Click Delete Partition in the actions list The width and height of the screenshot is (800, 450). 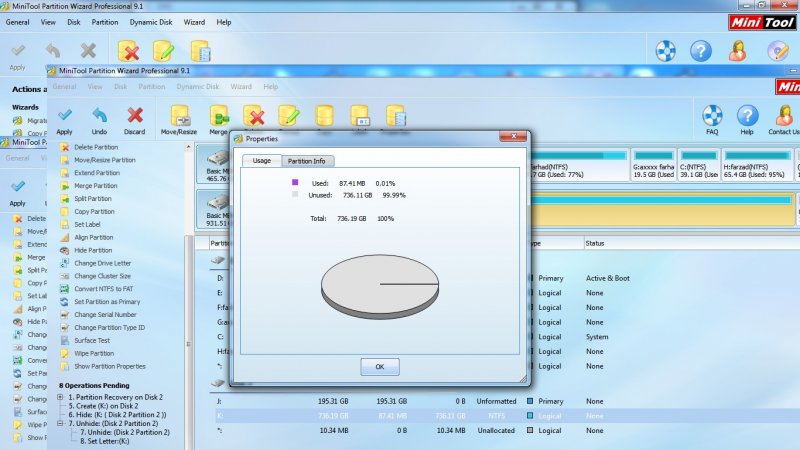(96, 147)
